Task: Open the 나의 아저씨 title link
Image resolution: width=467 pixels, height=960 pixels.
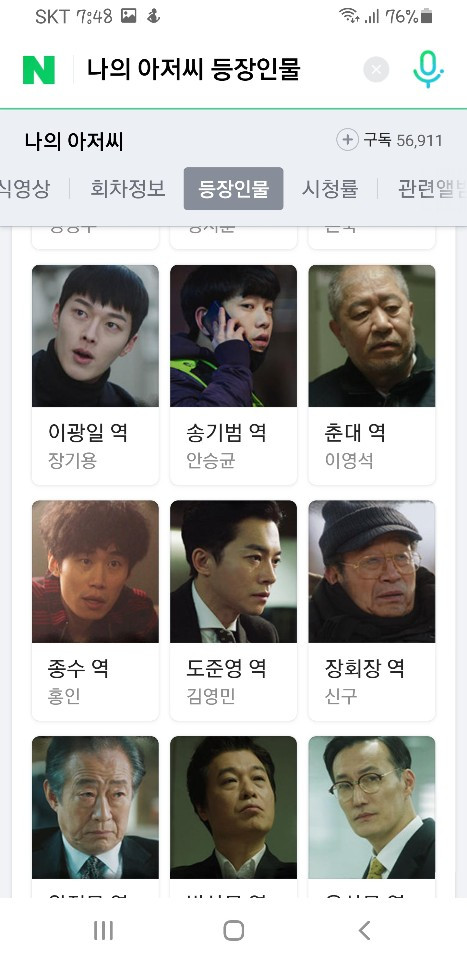Action: coord(74,141)
